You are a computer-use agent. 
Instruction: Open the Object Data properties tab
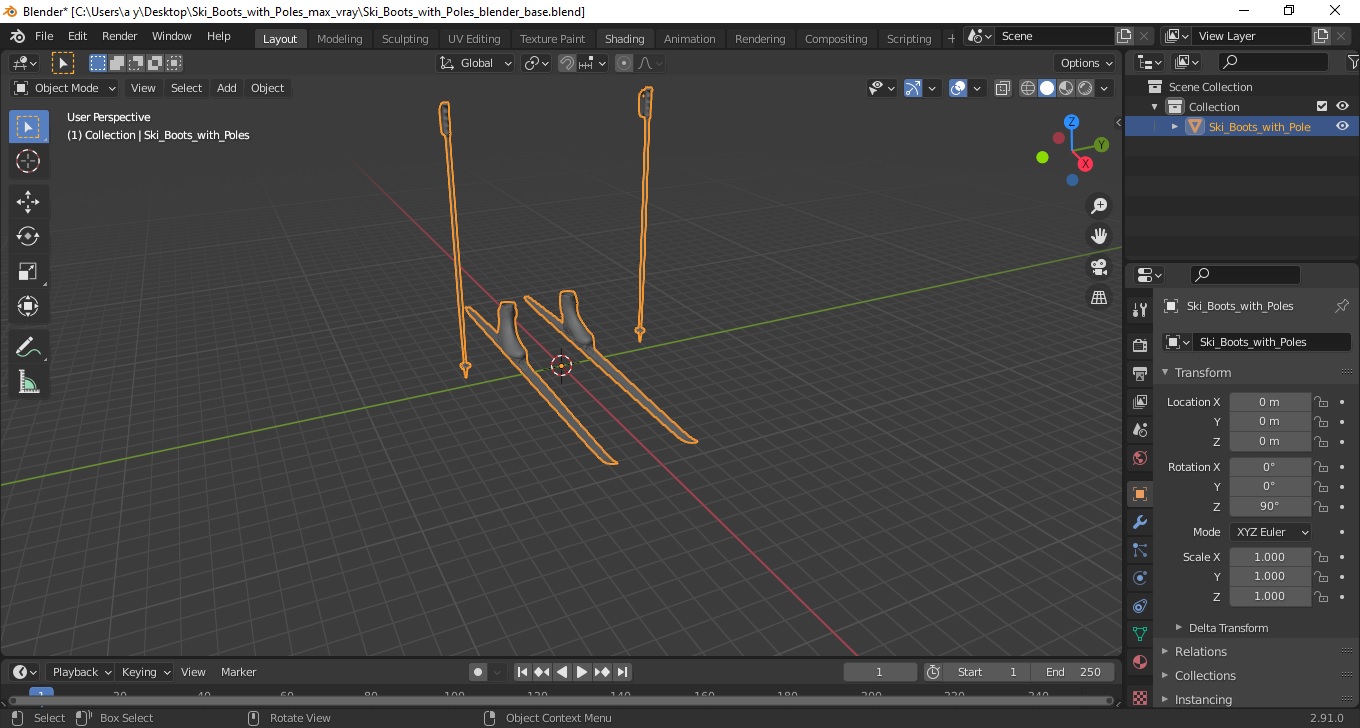coord(1140,634)
